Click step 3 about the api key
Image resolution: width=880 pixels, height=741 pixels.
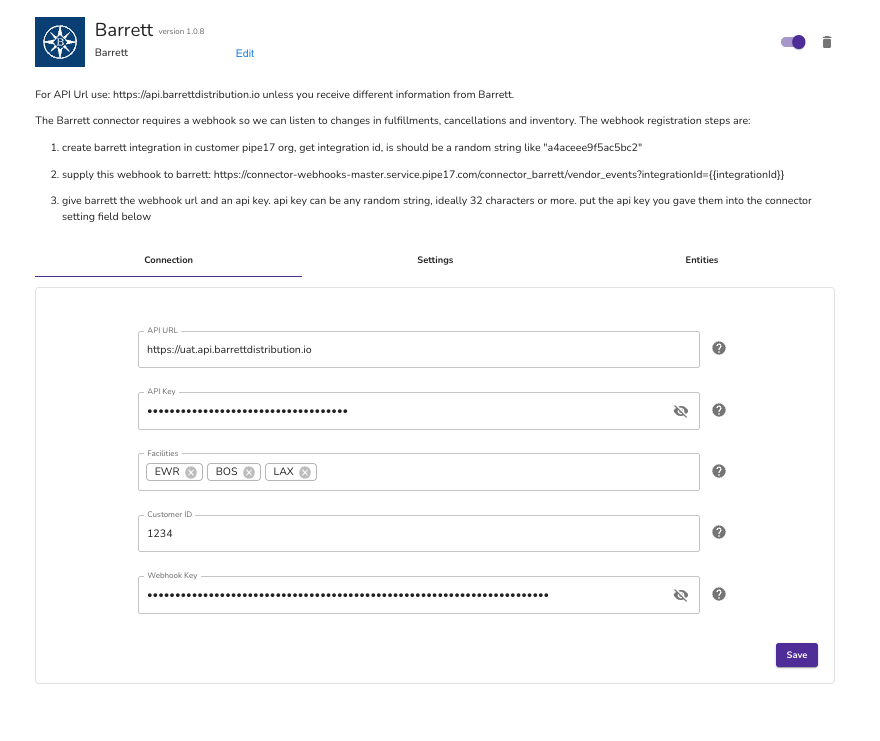tap(437, 208)
